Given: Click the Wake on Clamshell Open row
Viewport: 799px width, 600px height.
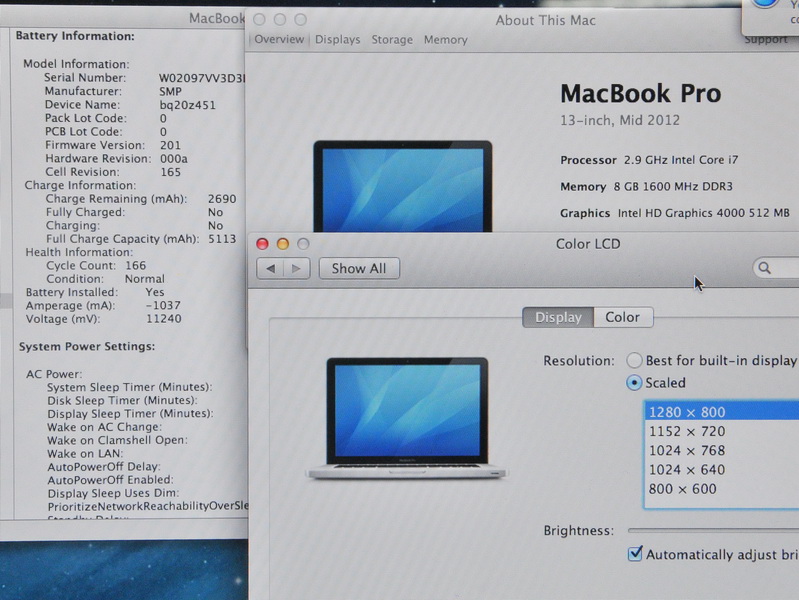Looking at the screenshot, I should pos(117,440).
